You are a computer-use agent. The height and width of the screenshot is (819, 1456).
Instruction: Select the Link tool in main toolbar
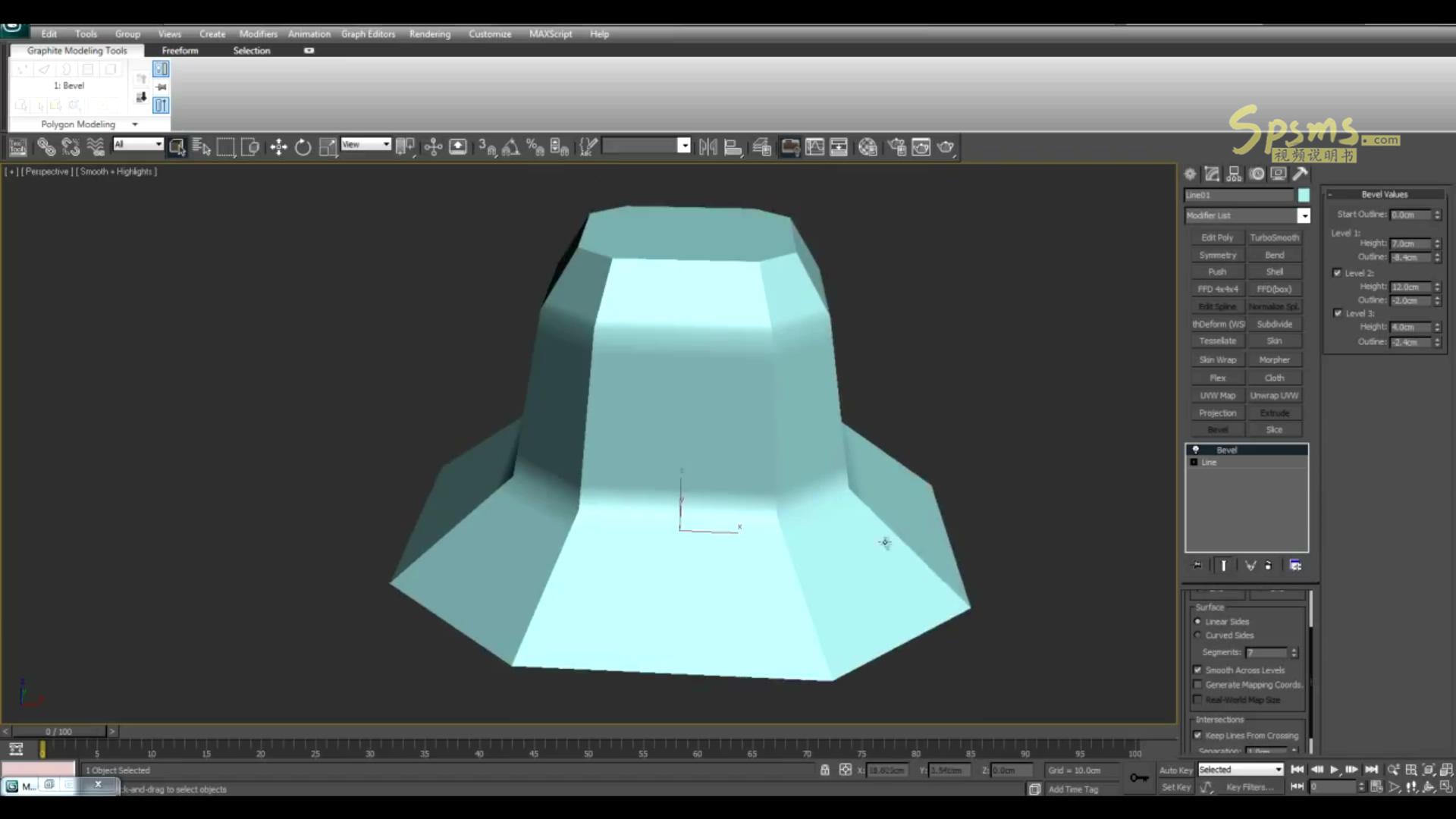[x=46, y=147]
